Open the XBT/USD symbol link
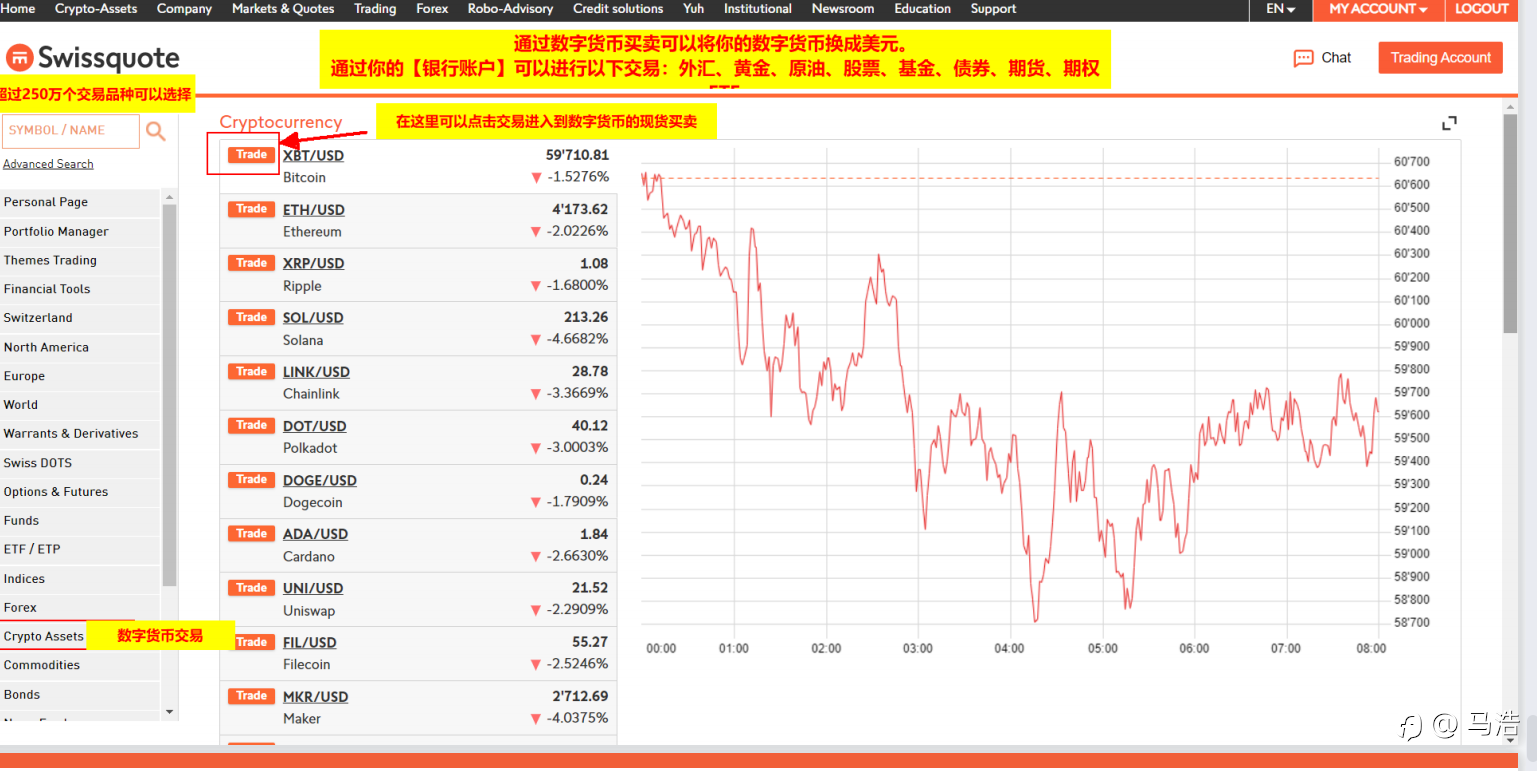This screenshot has height=771, width=1537. pos(313,156)
